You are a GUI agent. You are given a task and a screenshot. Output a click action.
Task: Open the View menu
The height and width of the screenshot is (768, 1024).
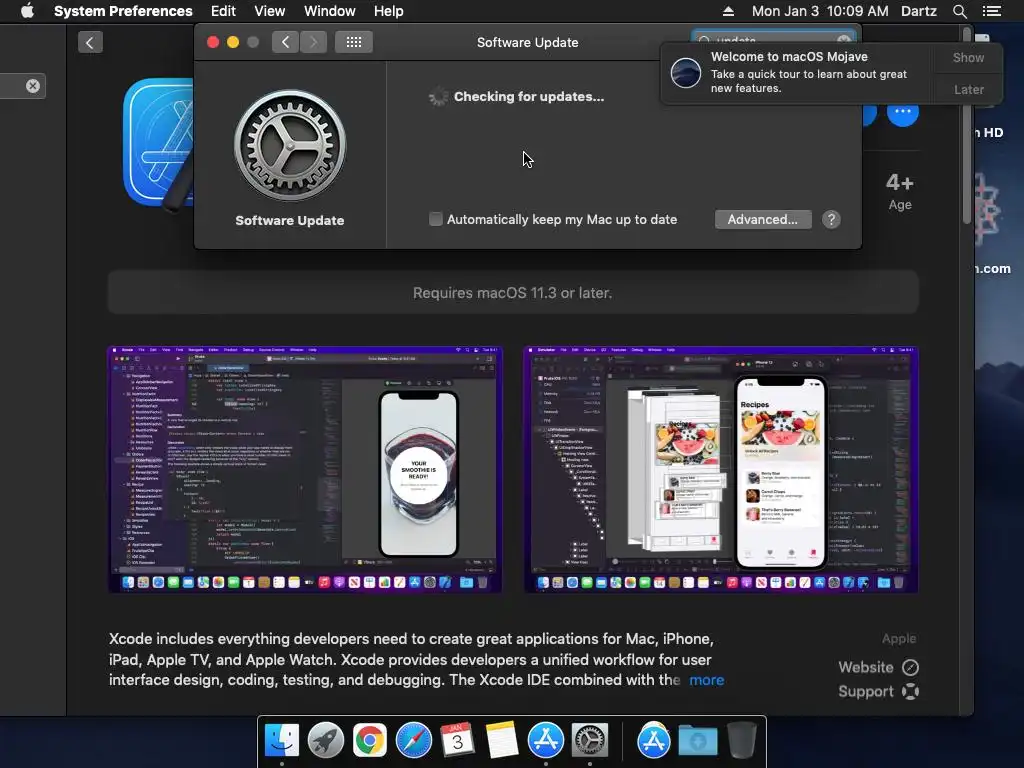coord(269,11)
